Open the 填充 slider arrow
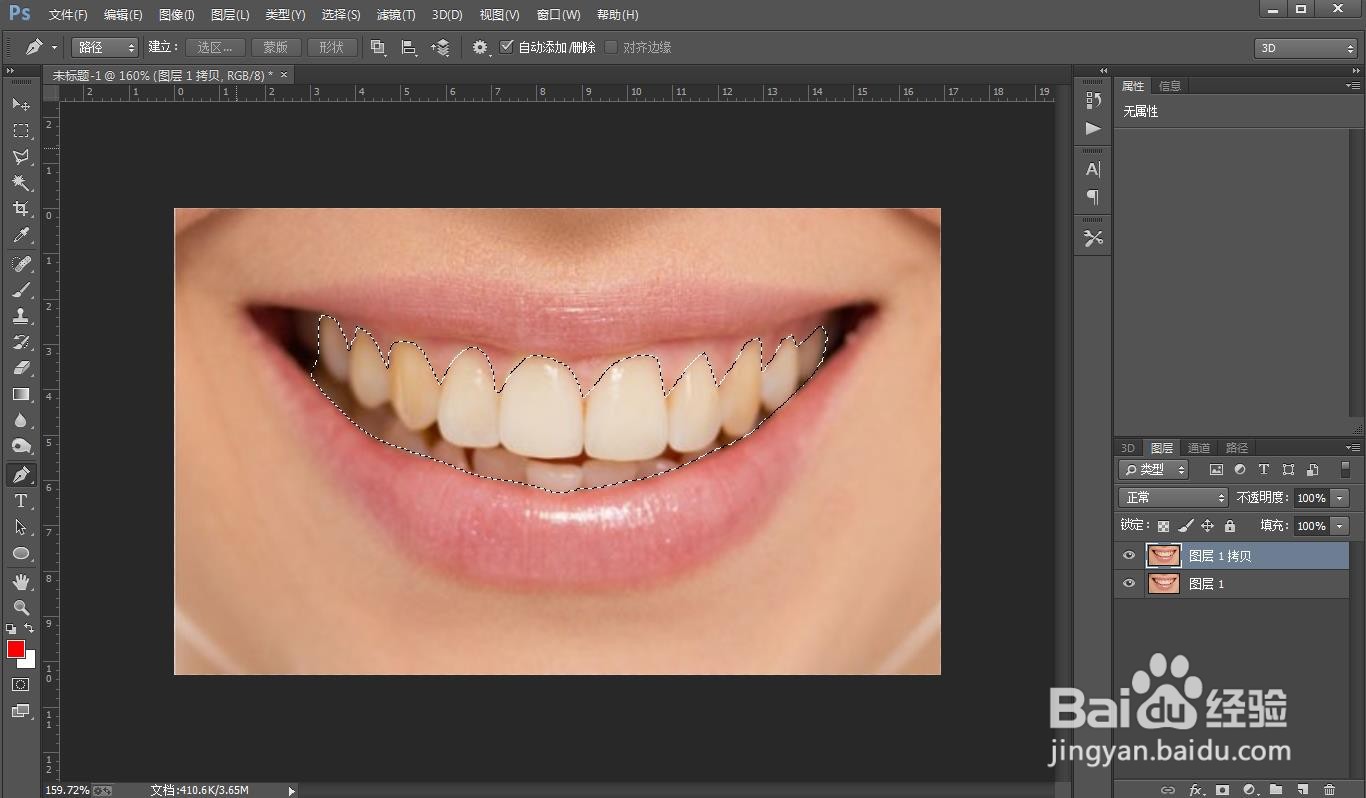The height and width of the screenshot is (798, 1366). click(x=1340, y=526)
